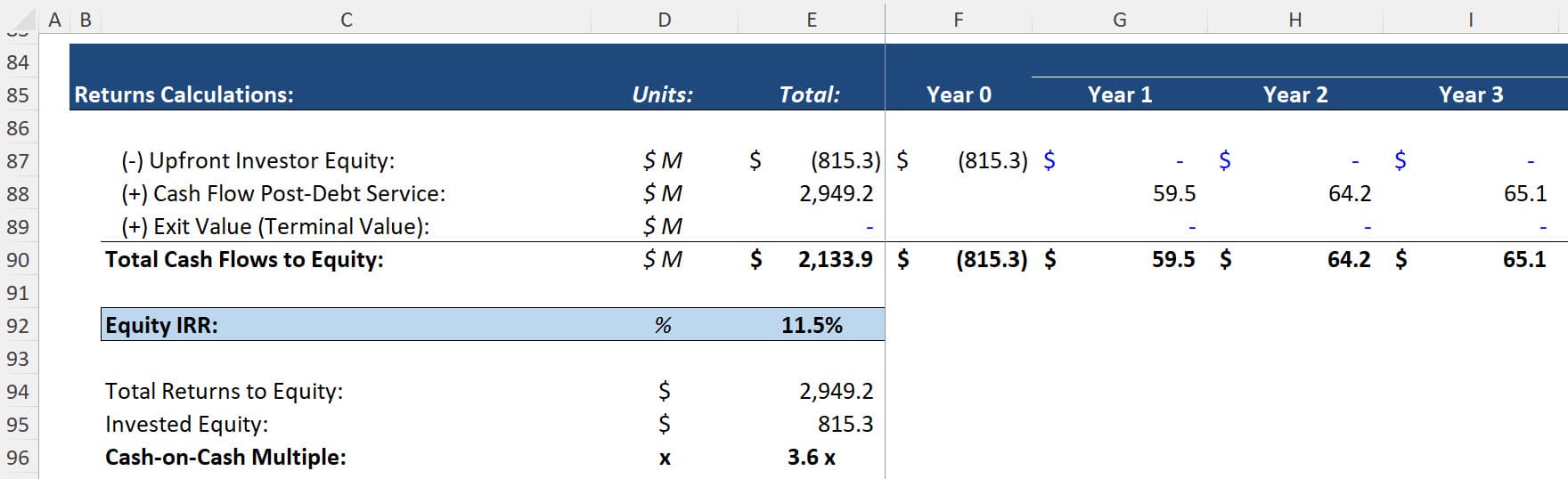1568x479 pixels.
Task: Click the blue Year 1 dash in Upfront Equity row
Action: click(x=1180, y=162)
